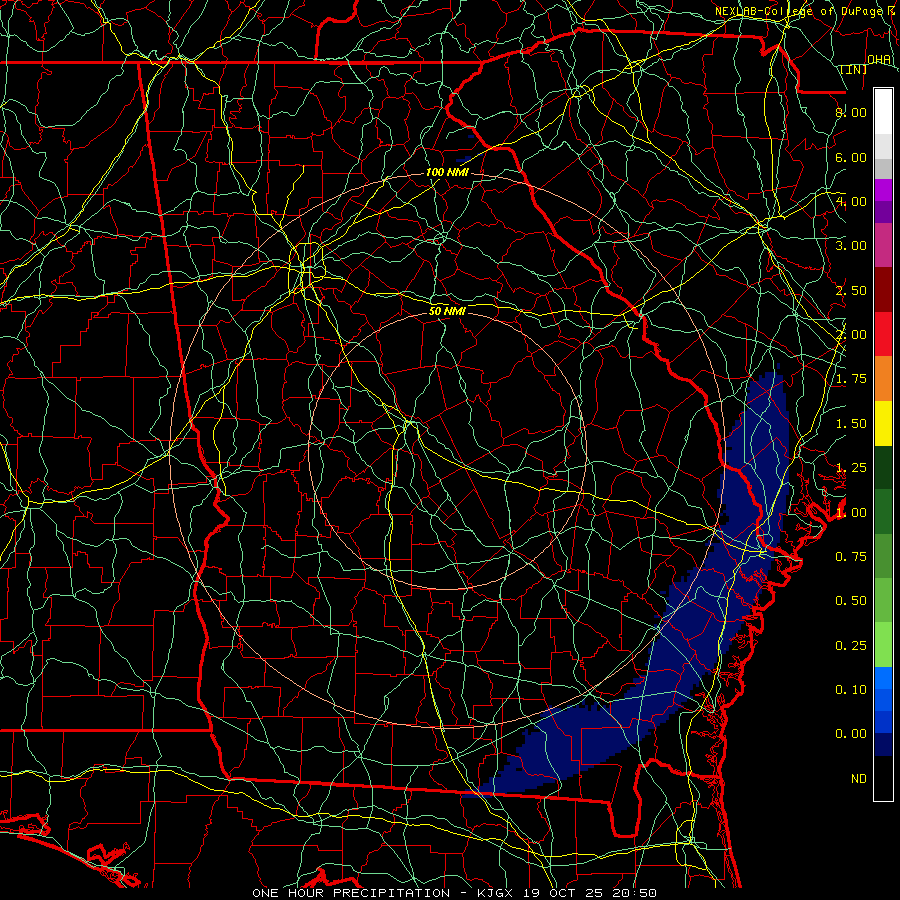
Task: Click the 1.50 legend value
Action: pos(851,424)
